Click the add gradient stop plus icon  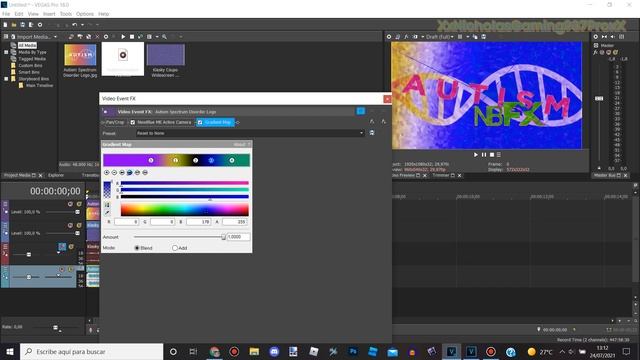tap(107, 173)
